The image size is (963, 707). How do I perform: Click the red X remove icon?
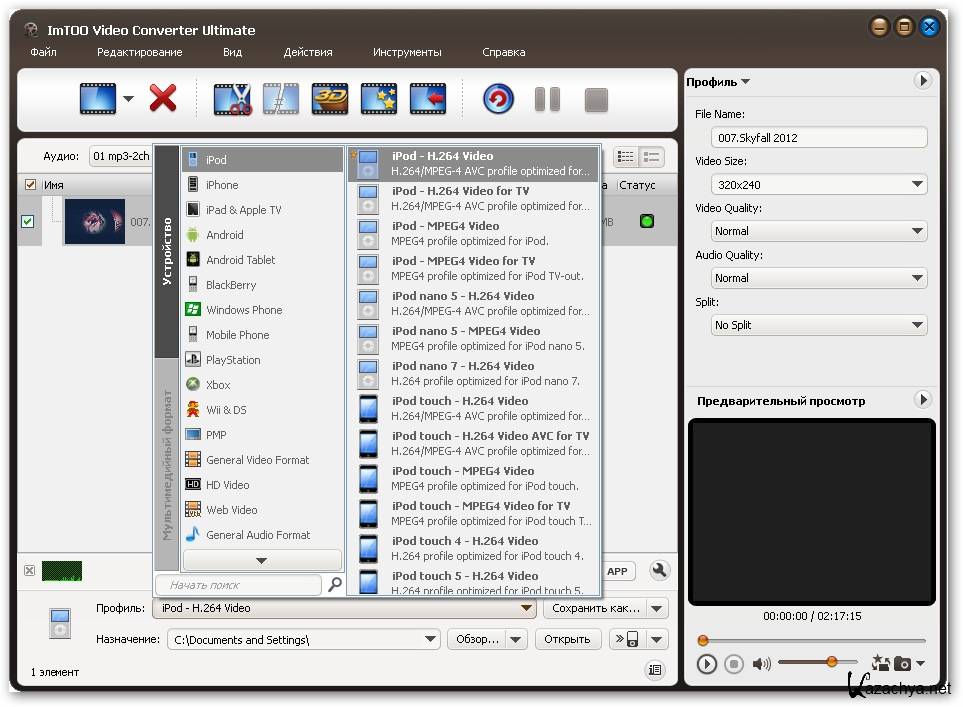tap(163, 99)
